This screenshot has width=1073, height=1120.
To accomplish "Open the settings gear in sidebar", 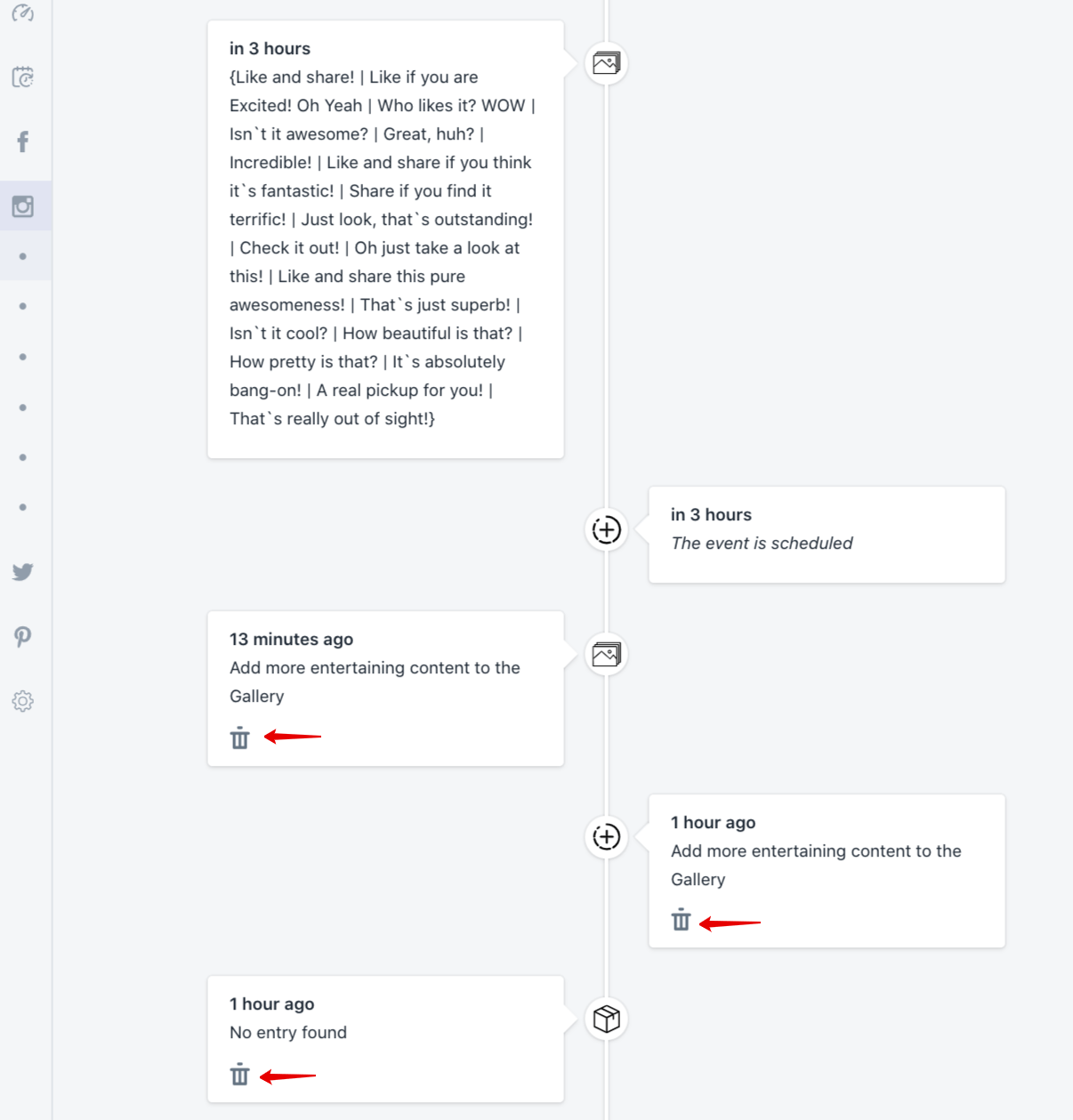I will coord(23,701).
